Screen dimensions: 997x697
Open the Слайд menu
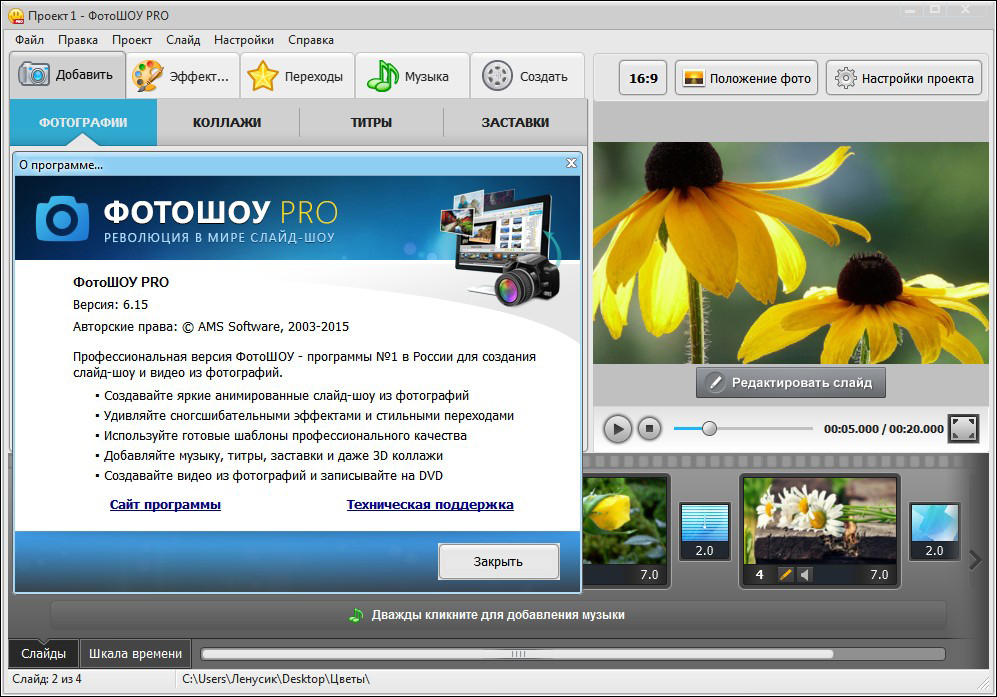pyautogui.click(x=183, y=40)
